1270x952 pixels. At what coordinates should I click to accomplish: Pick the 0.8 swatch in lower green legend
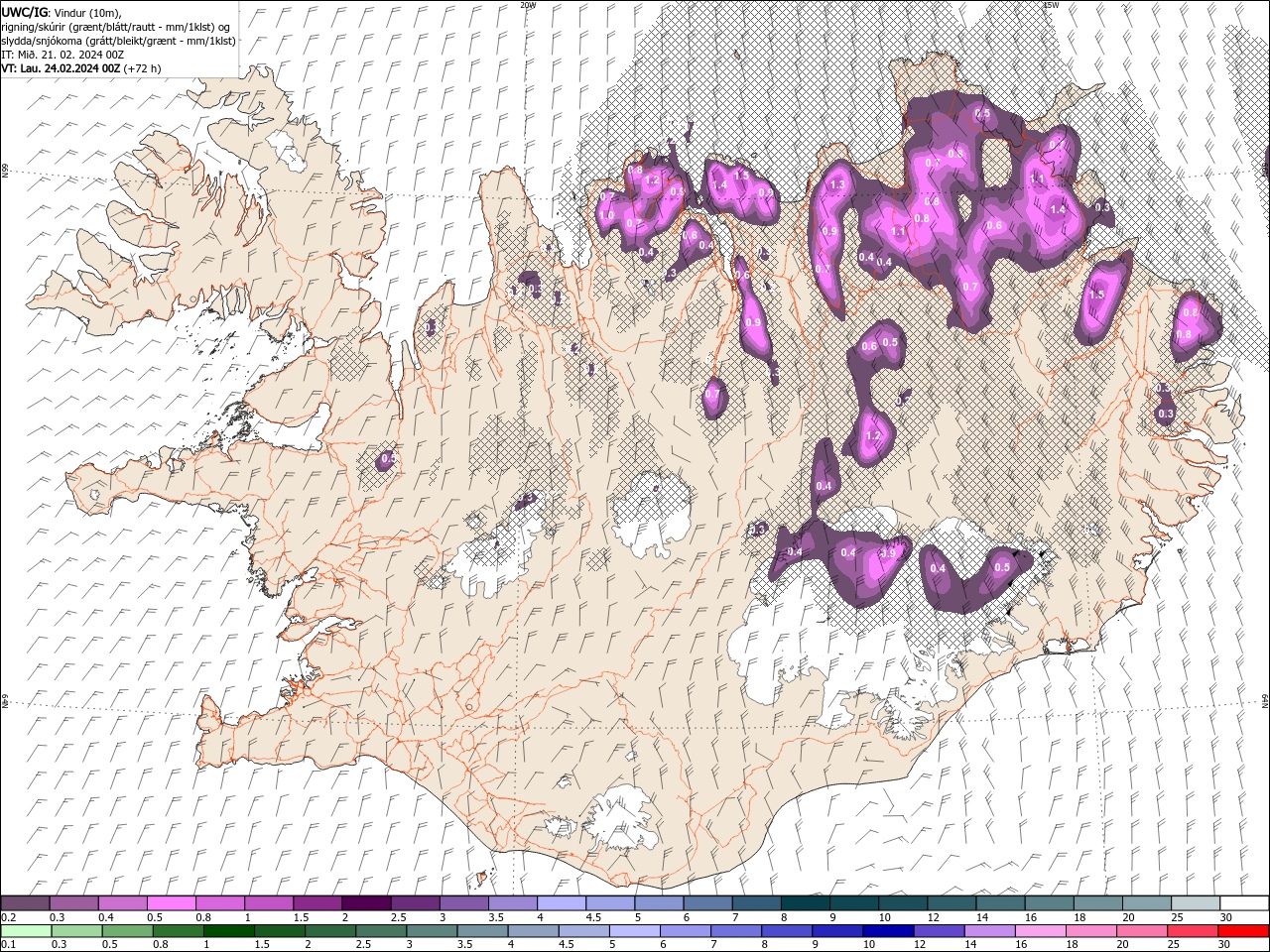(x=178, y=930)
